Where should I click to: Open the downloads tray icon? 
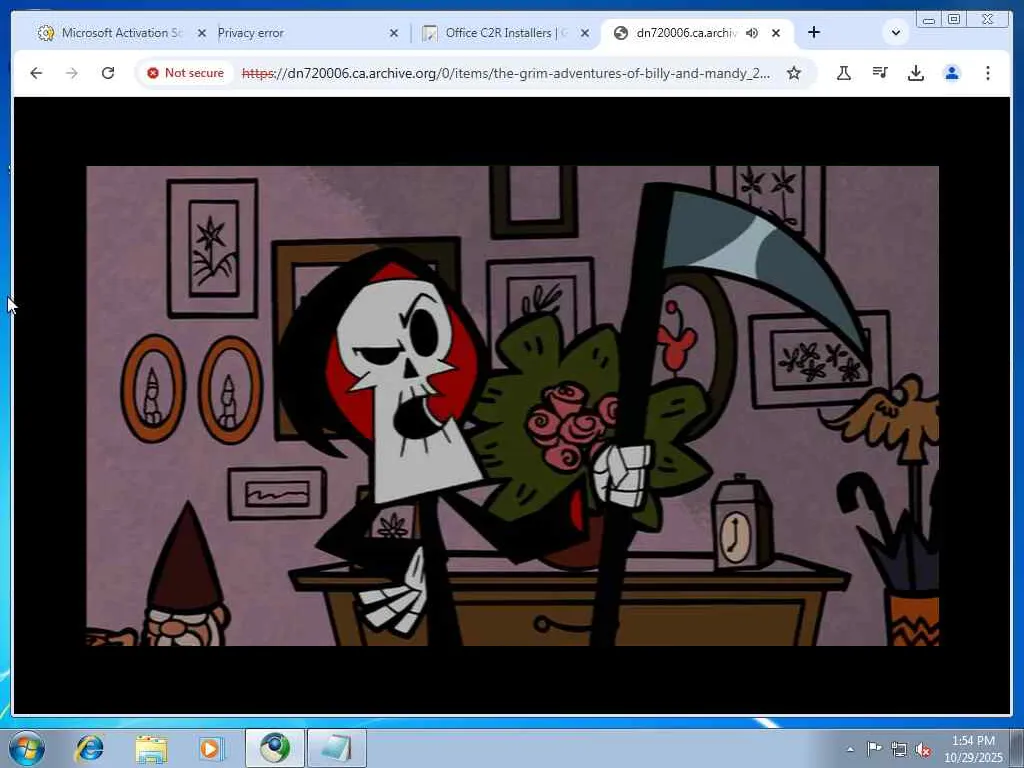tap(916, 73)
